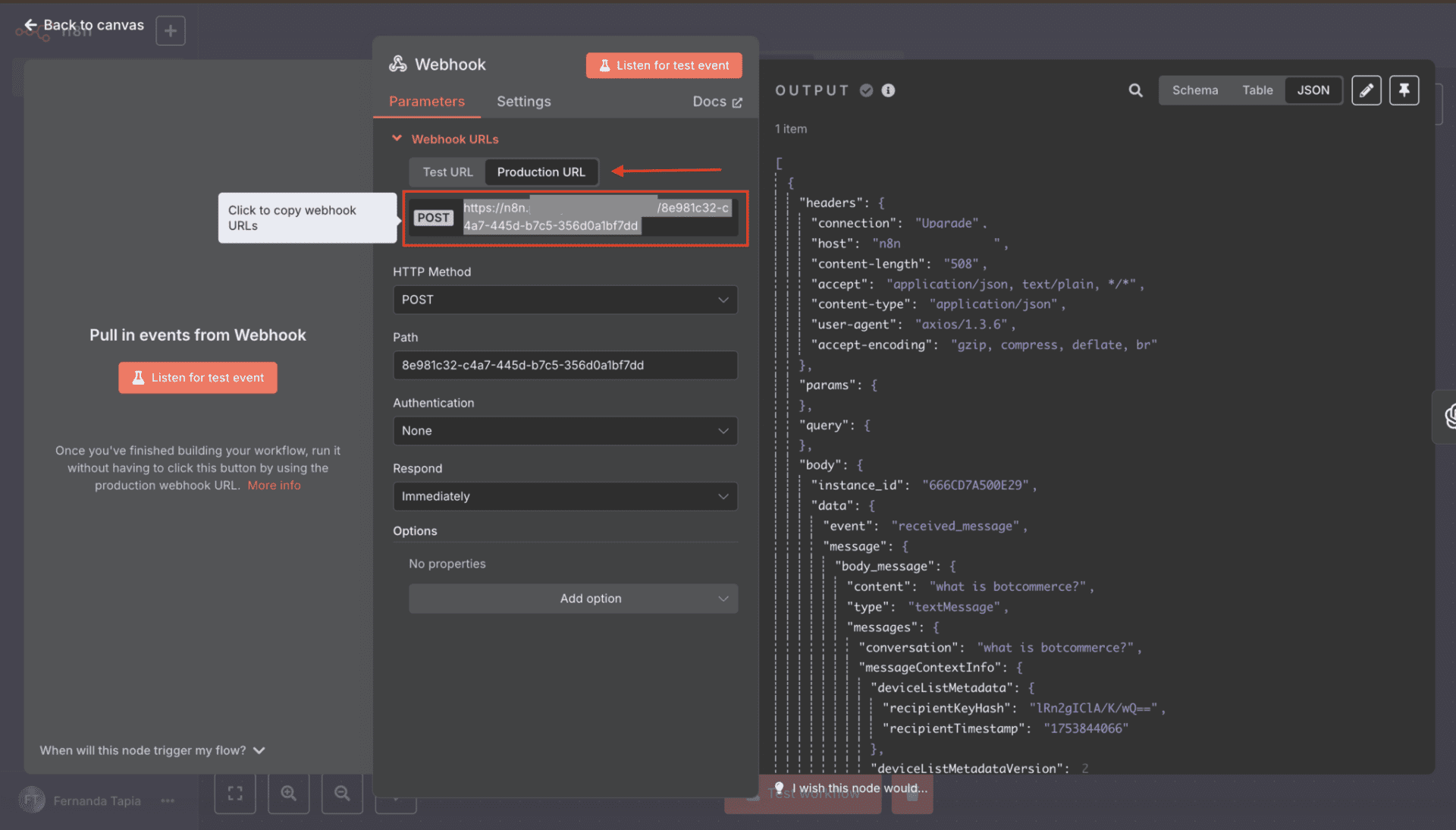Switch to Test URL toggle
The height and width of the screenshot is (830, 1456).
447,172
